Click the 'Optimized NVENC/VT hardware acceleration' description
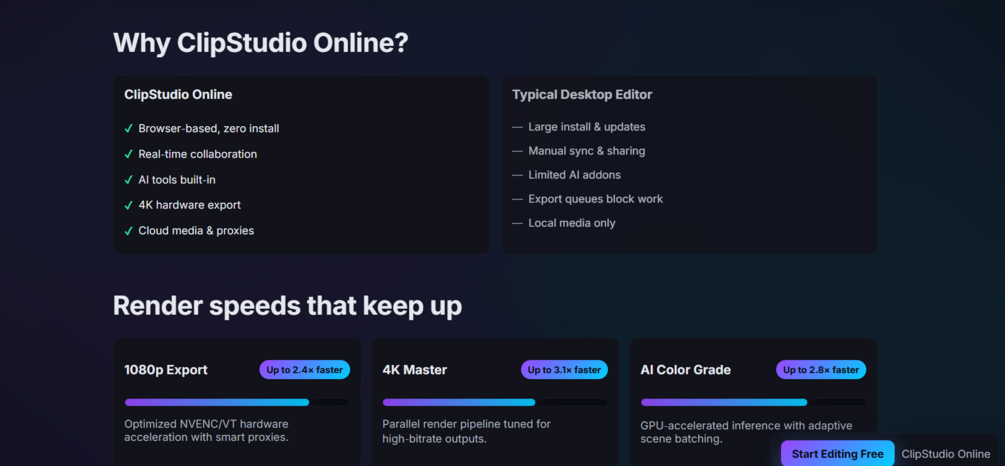The width and height of the screenshot is (1005, 466). click(x=206, y=431)
